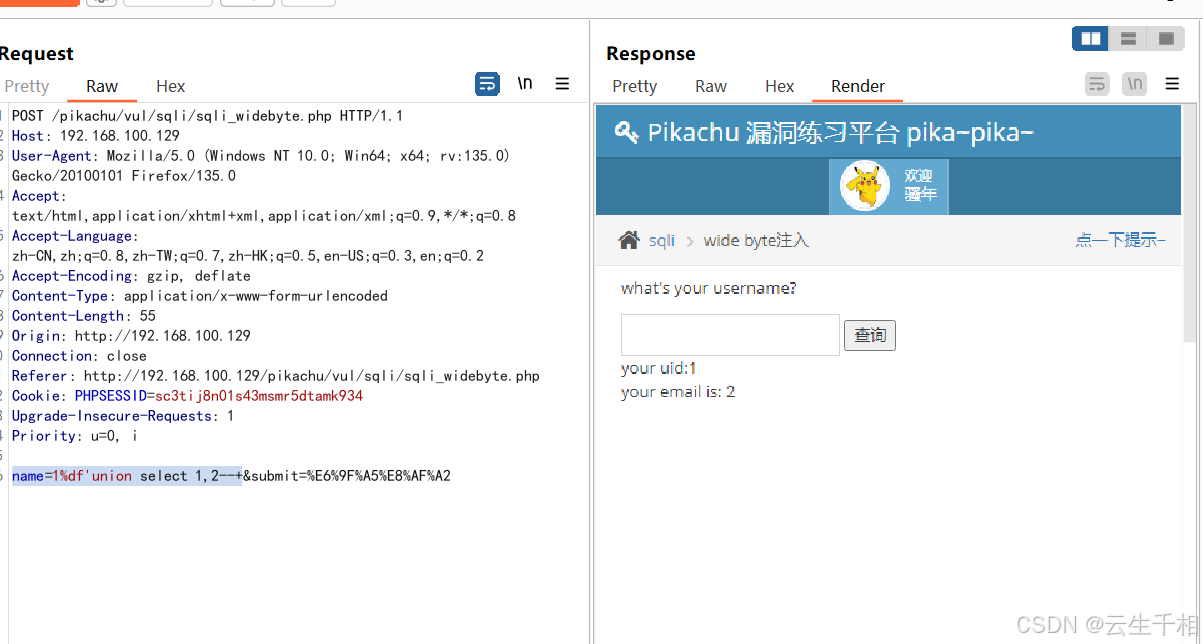1203x644 pixels.
Task: Click the POST sqli_widebyte.php request line
Action: click(x=207, y=116)
